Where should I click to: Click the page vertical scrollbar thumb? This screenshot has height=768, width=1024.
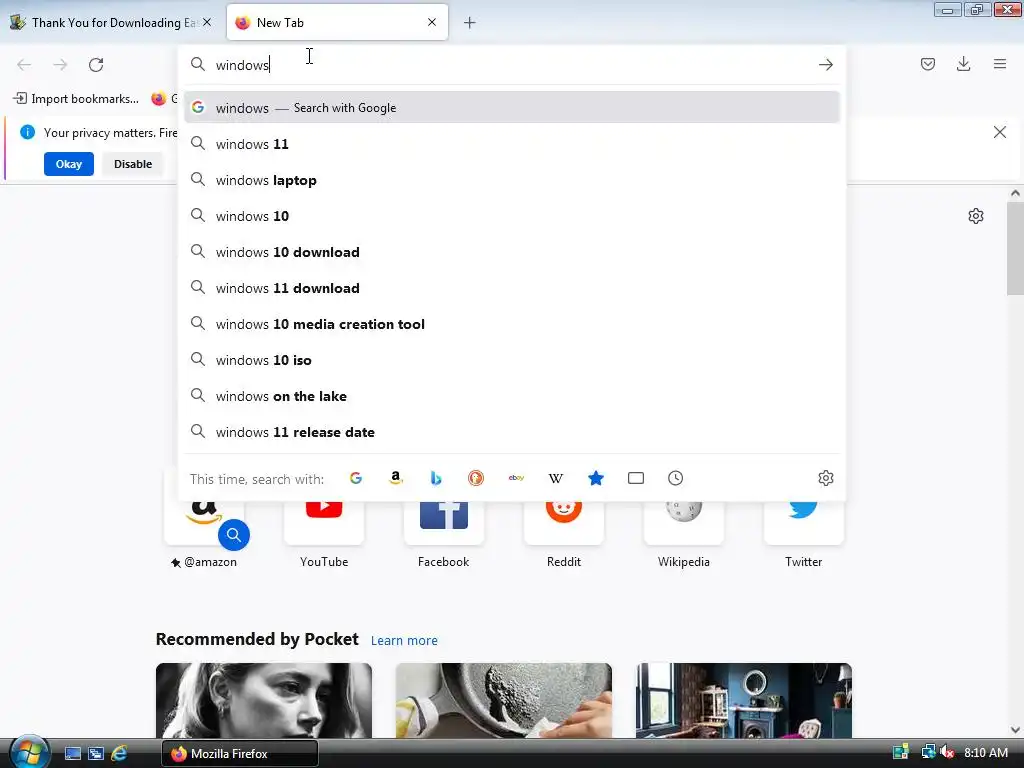point(1015,248)
